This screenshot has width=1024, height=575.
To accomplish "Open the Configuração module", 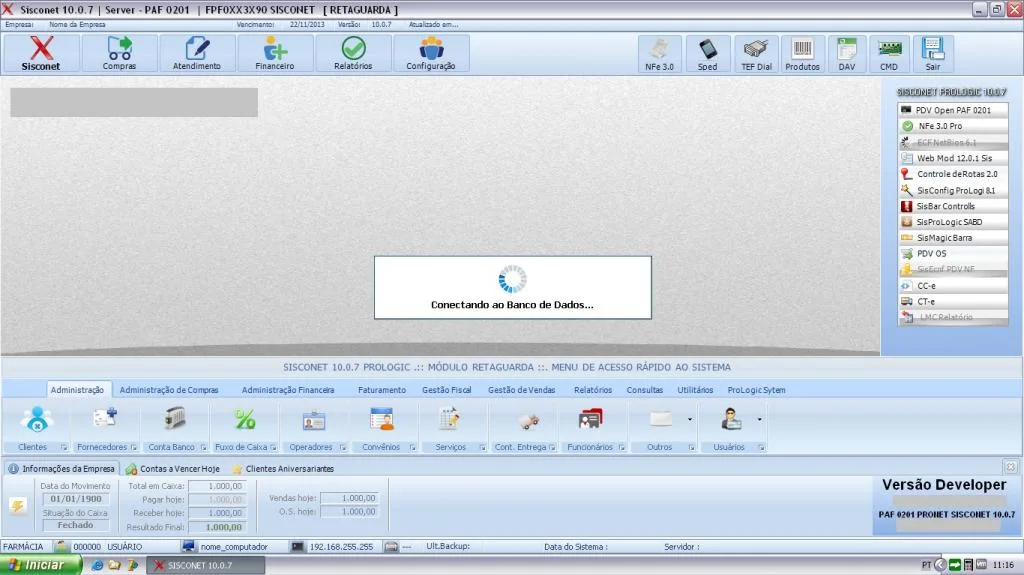I will tap(431, 53).
